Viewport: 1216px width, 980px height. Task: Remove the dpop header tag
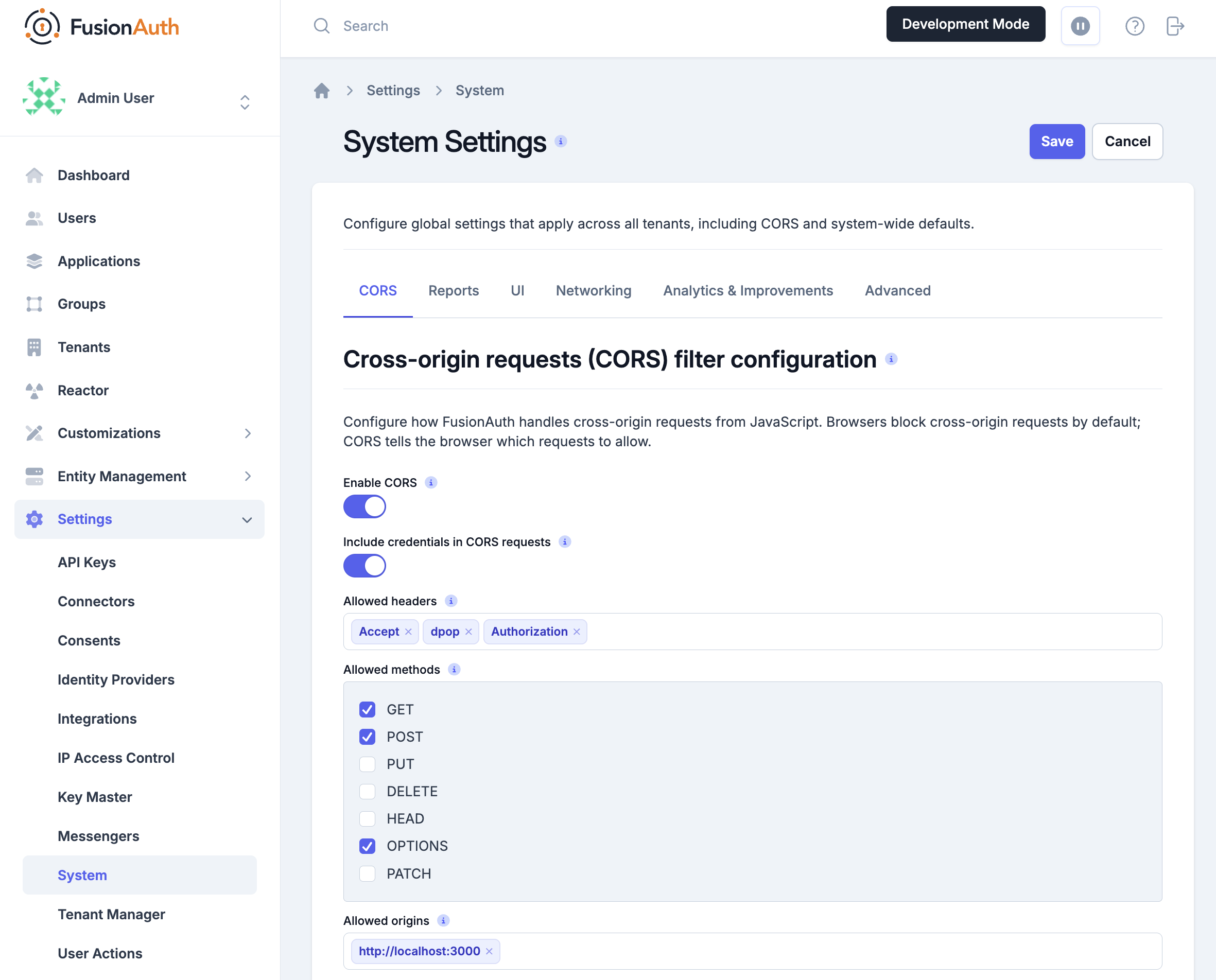click(468, 632)
